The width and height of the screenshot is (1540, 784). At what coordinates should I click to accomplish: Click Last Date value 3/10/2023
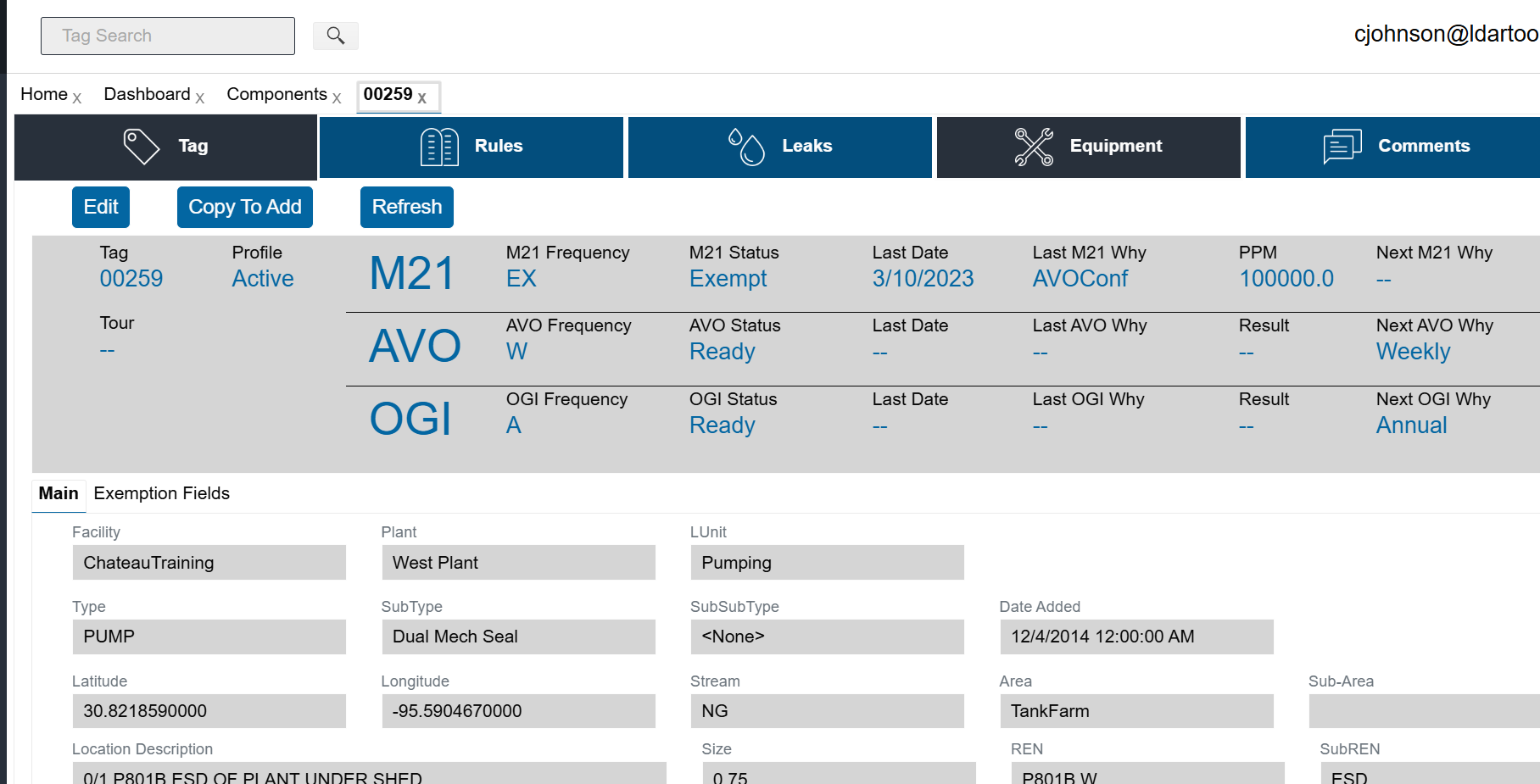923,279
